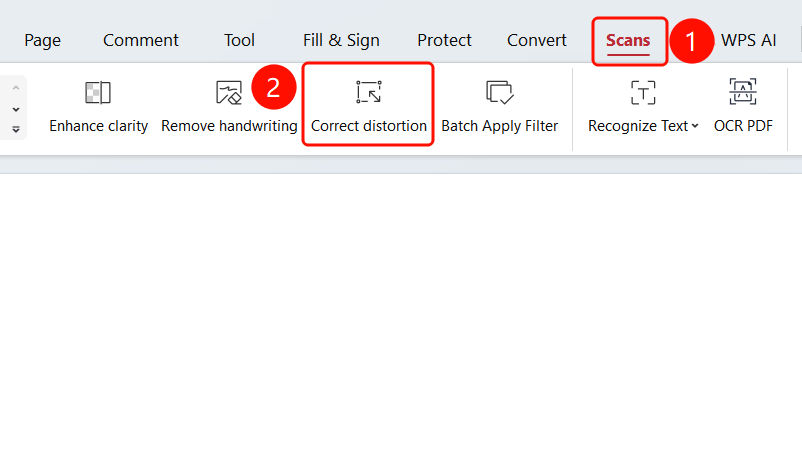
Task: Select the Fill & Sign tab
Action: coord(341,40)
